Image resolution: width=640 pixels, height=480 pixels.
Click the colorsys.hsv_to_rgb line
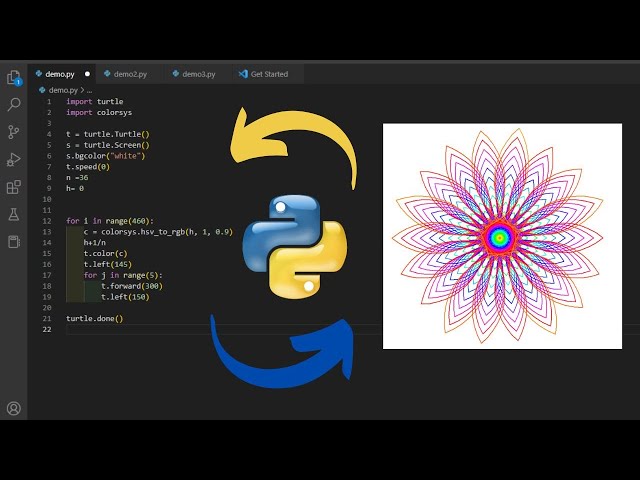(158, 232)
